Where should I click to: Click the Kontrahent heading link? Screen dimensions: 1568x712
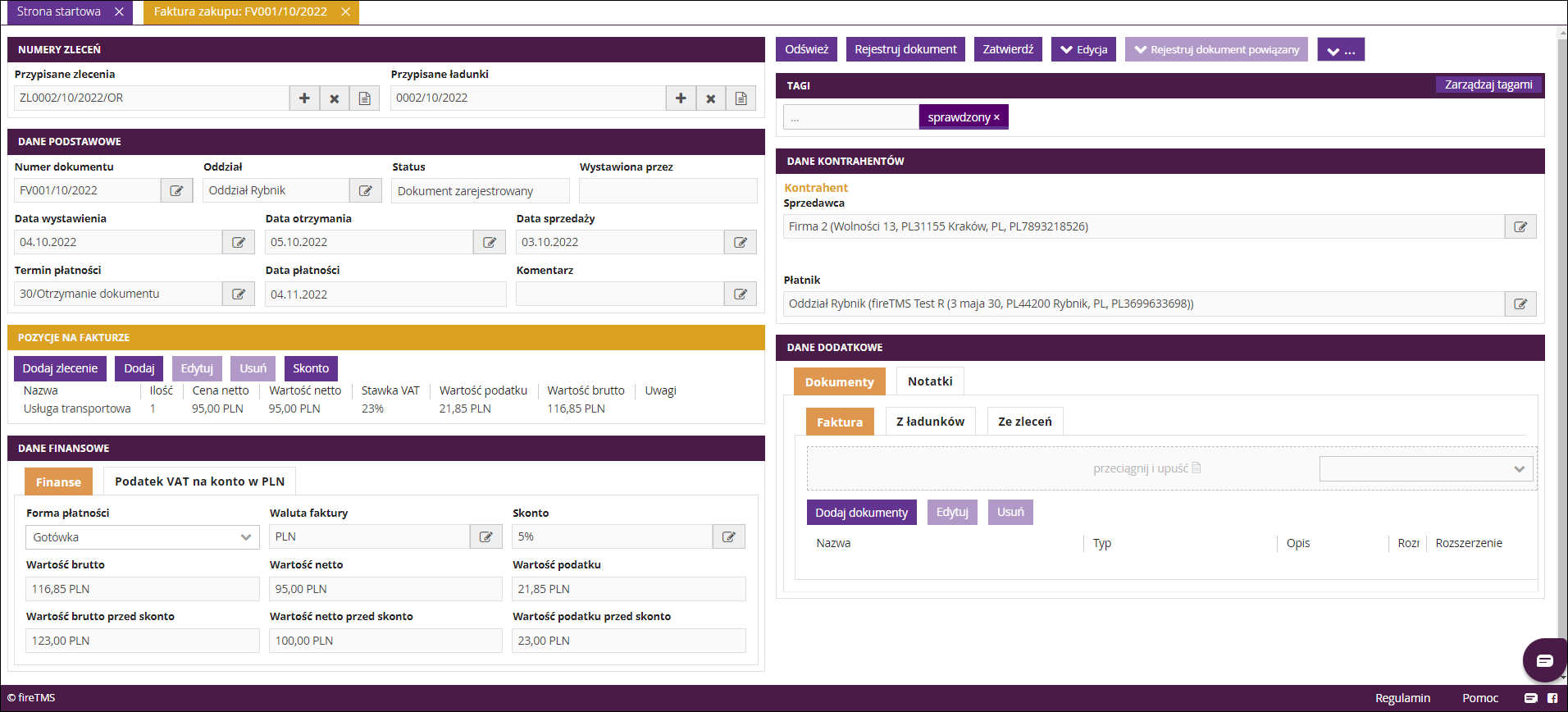coord(816,188)
